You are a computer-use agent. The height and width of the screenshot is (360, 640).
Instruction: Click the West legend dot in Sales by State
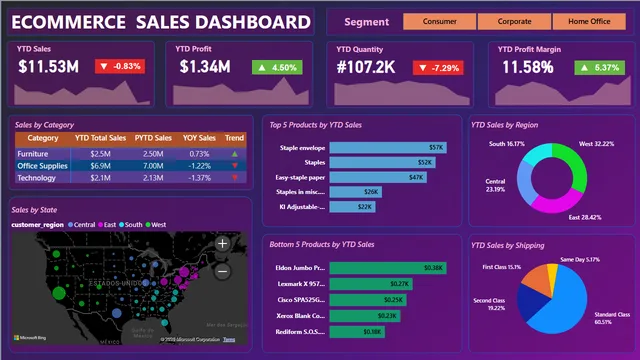pos(148,224)
